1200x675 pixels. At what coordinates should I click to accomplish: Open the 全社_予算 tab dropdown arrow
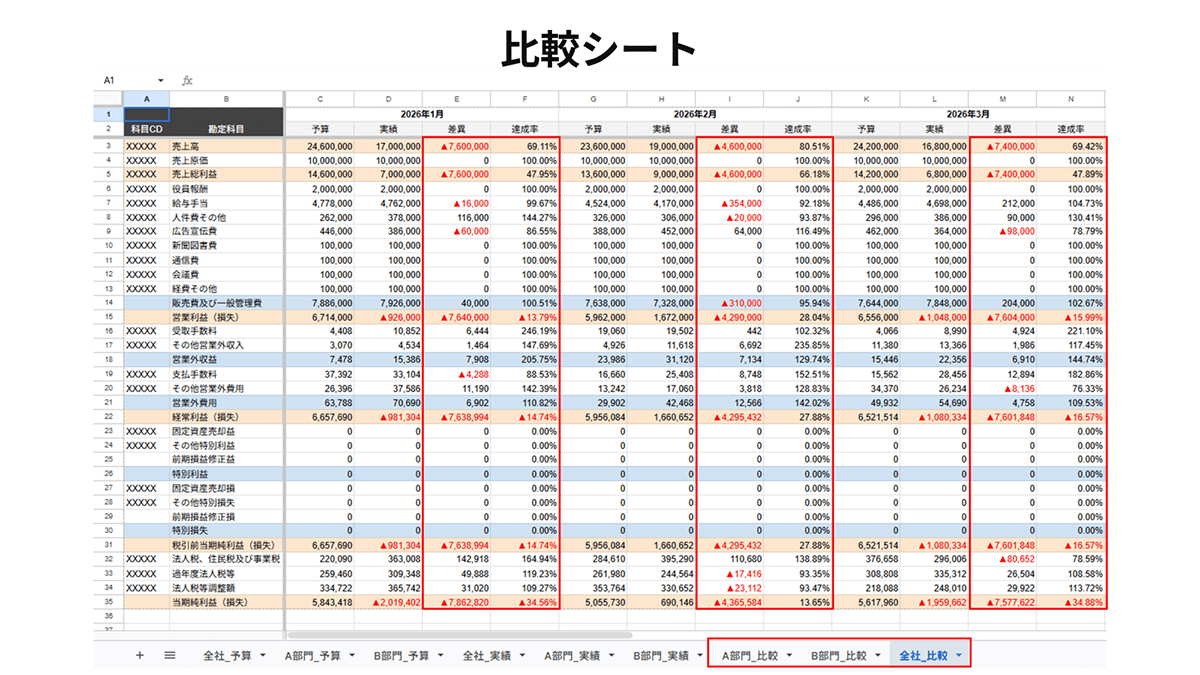[x=262, y=656]
